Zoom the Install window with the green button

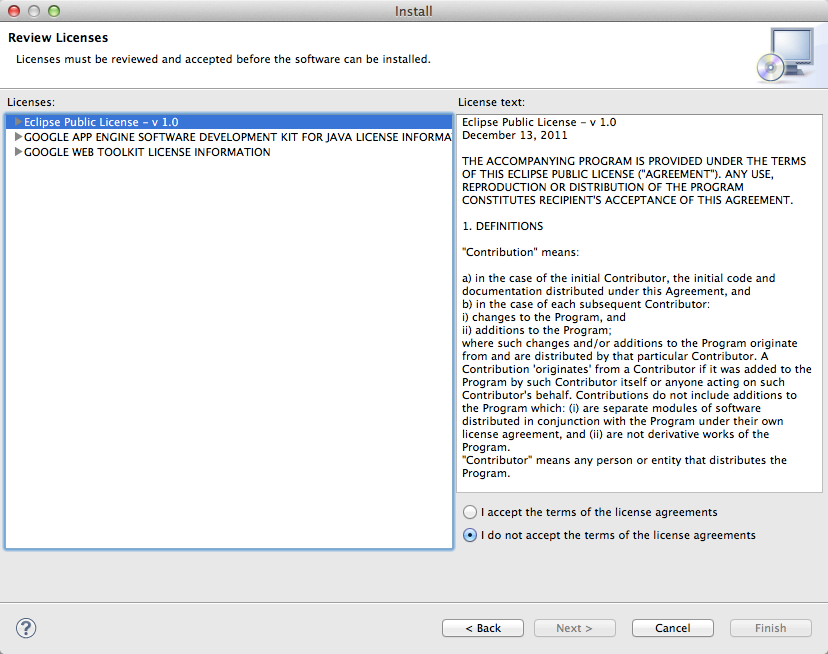pyautogui.click(x=54, y=11)
